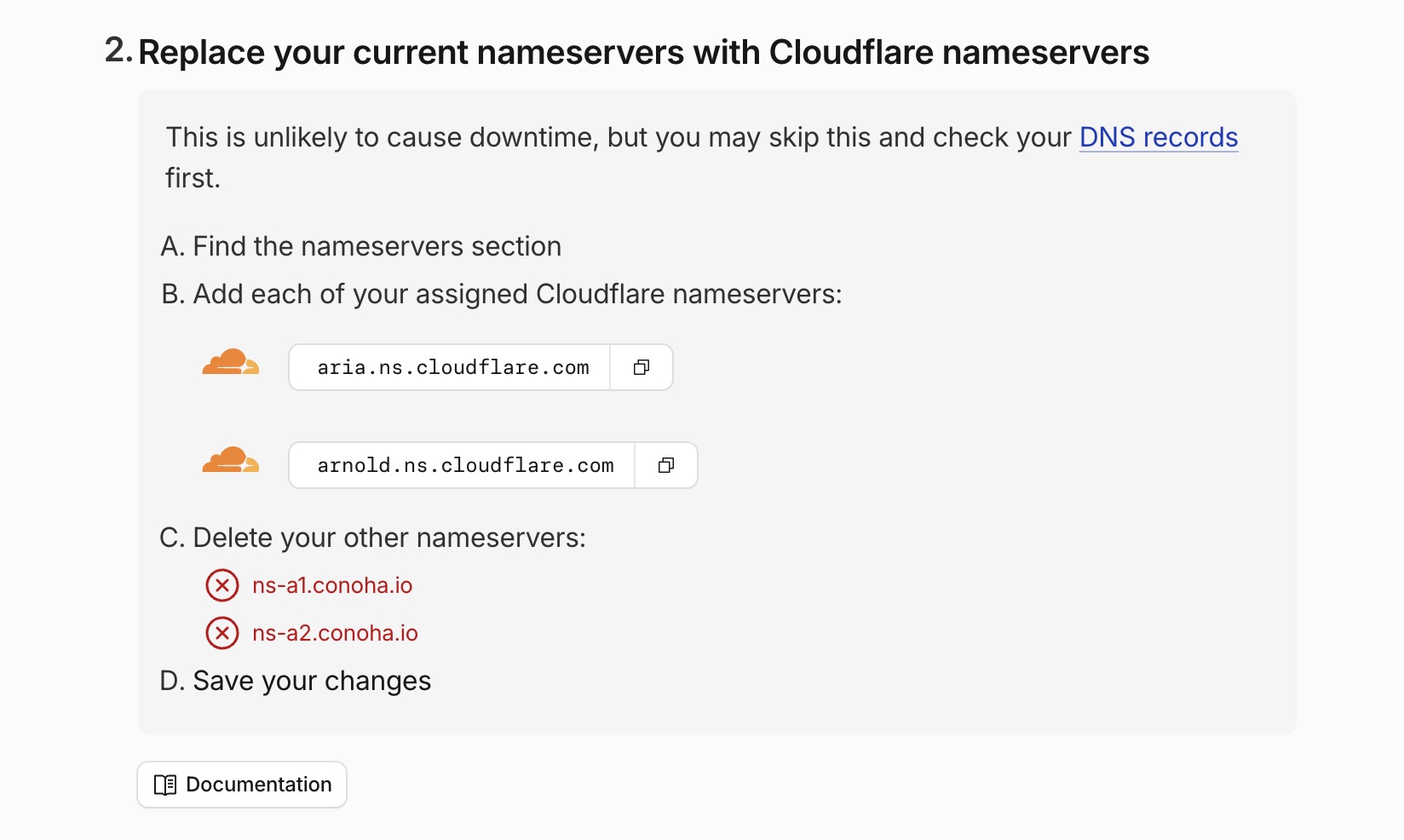Open the DNS records link
The image size is (1404, 840).
[1159, 137]
